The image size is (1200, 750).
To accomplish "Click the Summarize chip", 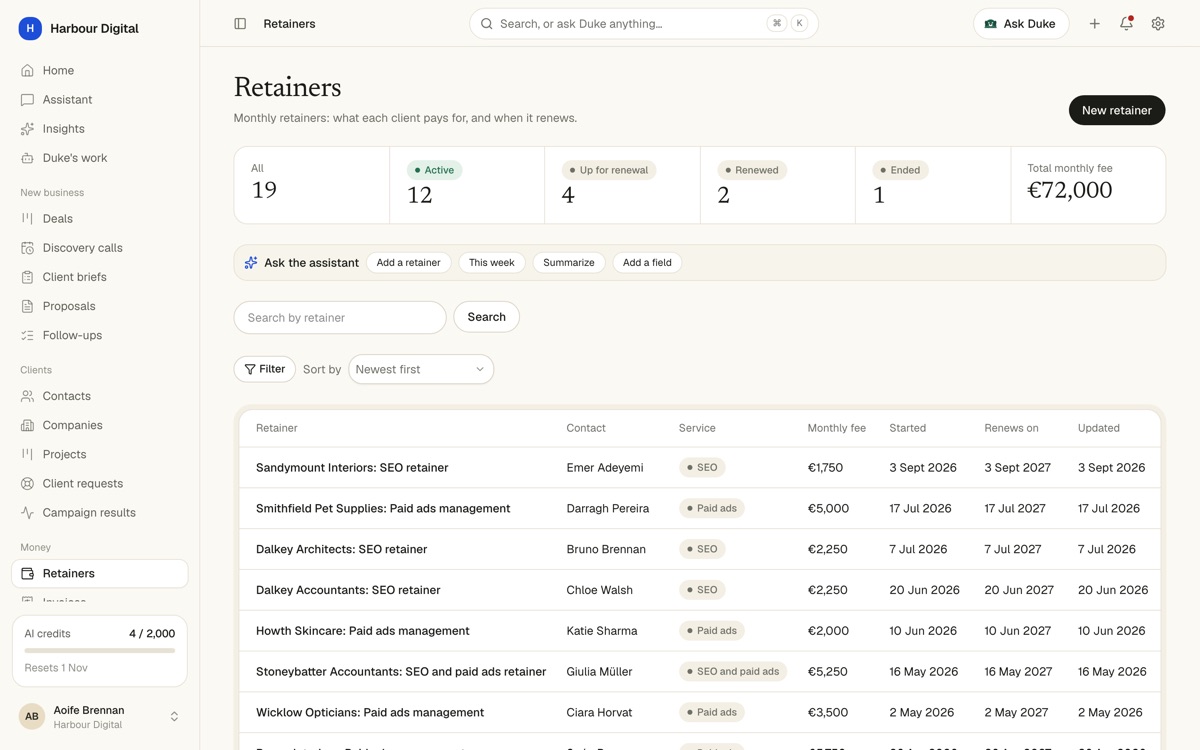I will coord(569,263).
